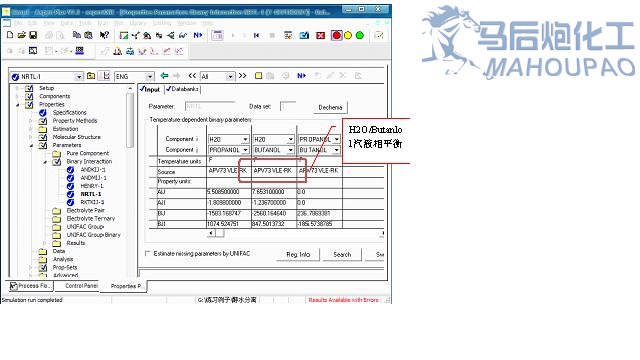The height and width of the screenshot is (360, 640).
Task: Open the NRTL-1 navigation dropdown
Action: coord(79,76)
